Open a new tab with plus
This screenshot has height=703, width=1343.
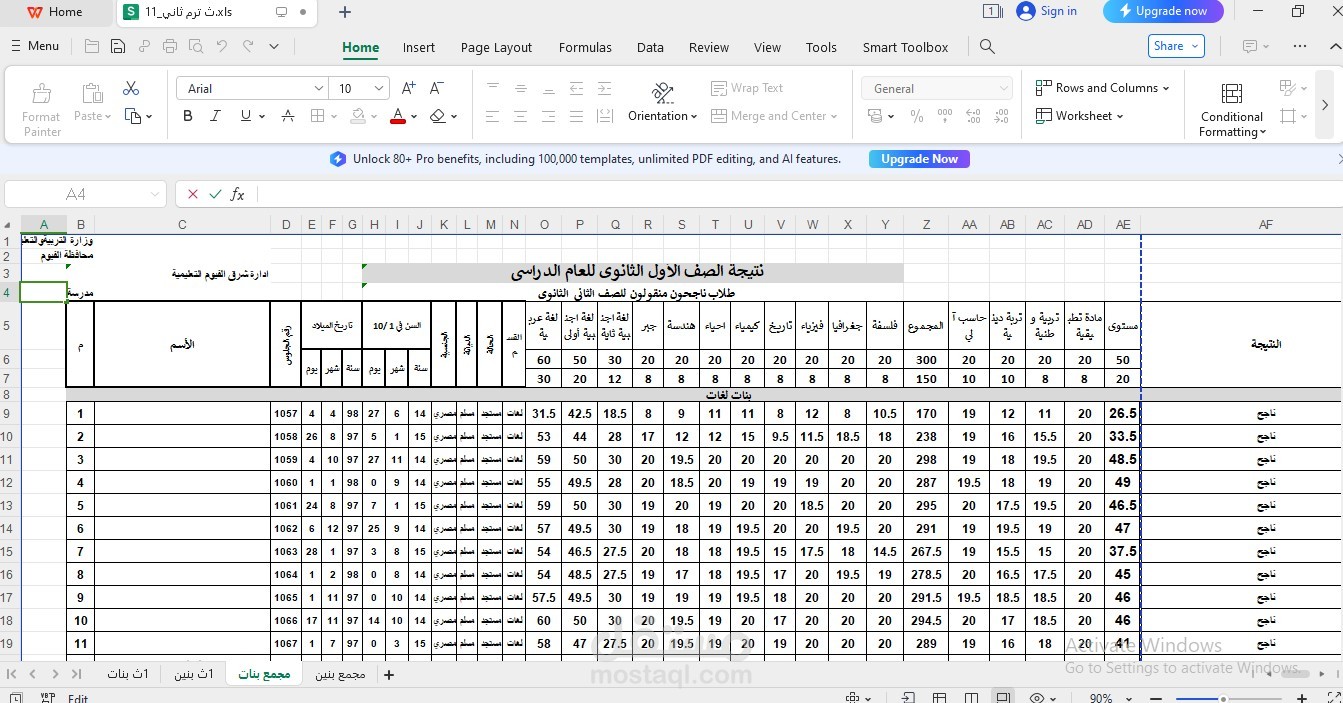click(x=345, y=12)
